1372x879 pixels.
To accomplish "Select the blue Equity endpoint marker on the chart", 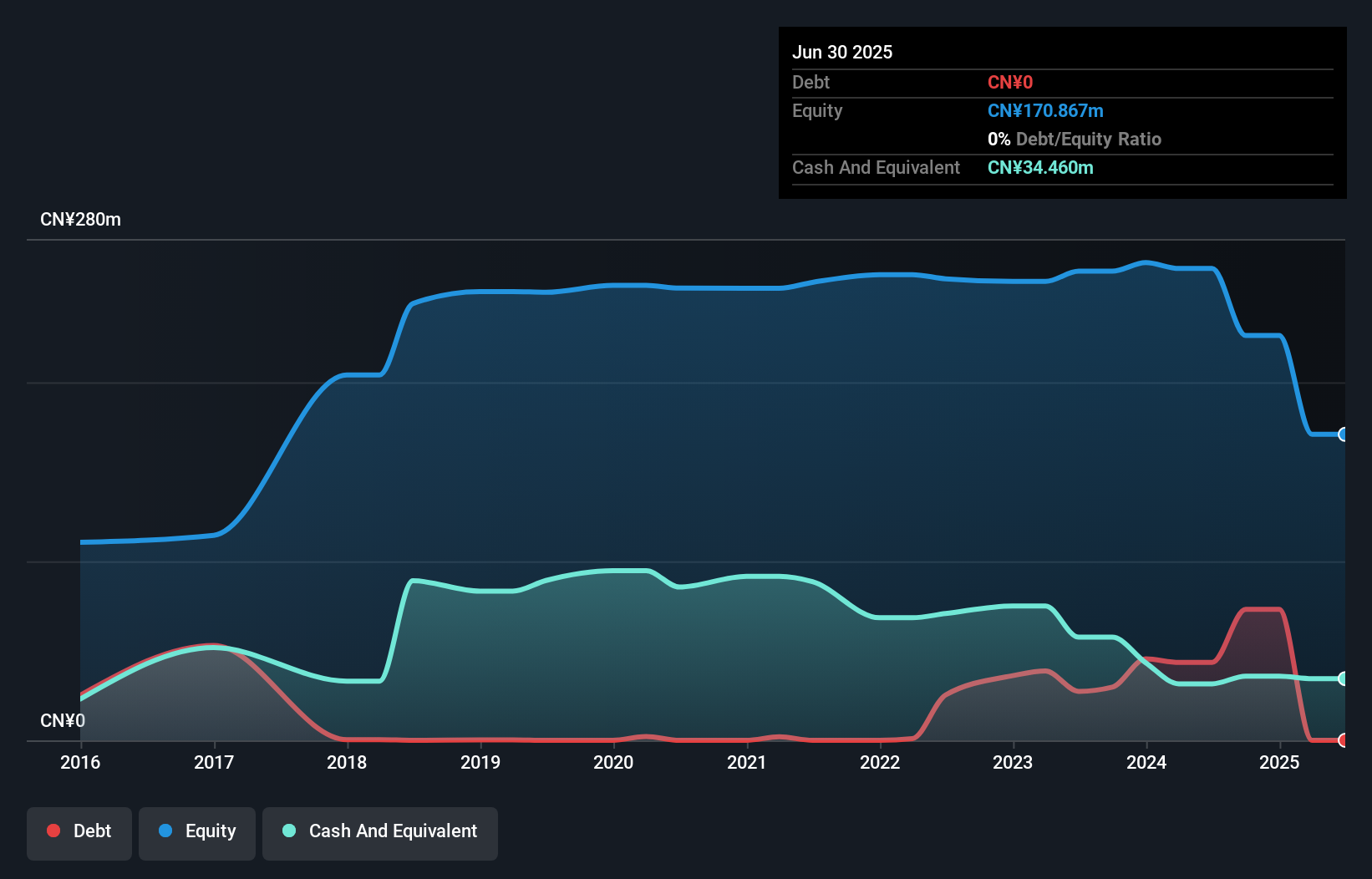I will [x=1343, y=434].
